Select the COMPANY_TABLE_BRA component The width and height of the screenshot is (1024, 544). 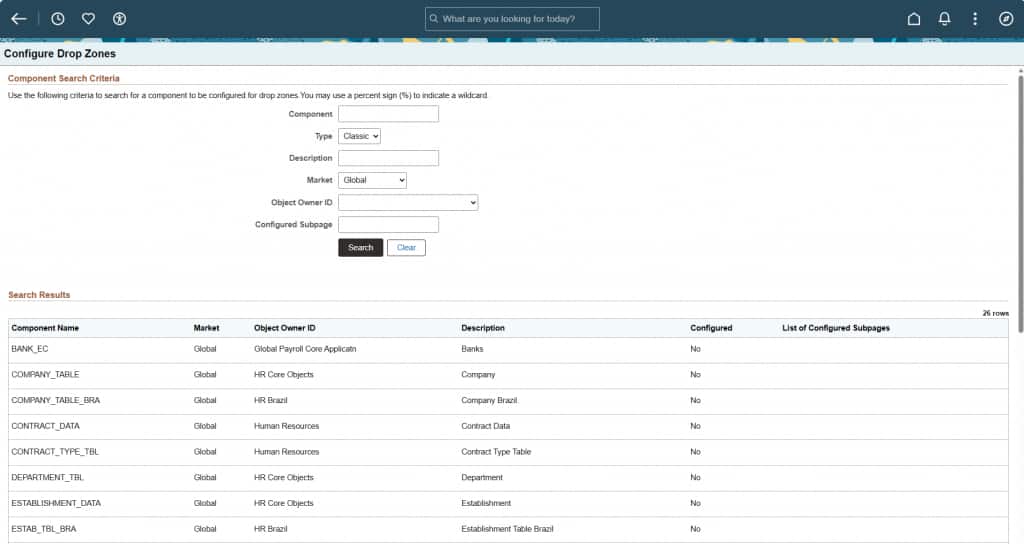pyautogui.click(x=56, y=400)
